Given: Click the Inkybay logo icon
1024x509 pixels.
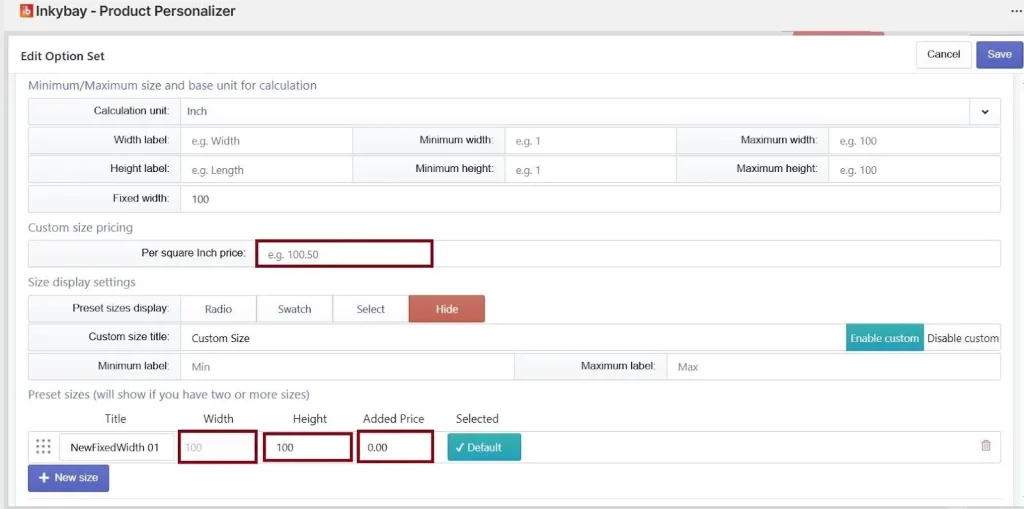Looking at the screenshot, I should [x=26, y=11].
